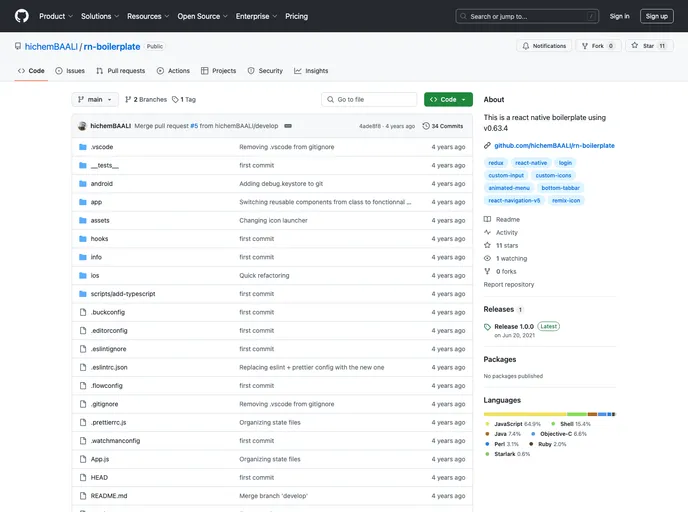Screen dimensions: 688x512
Task: Expand the Resources menu
Action: [x=148, y=16]
